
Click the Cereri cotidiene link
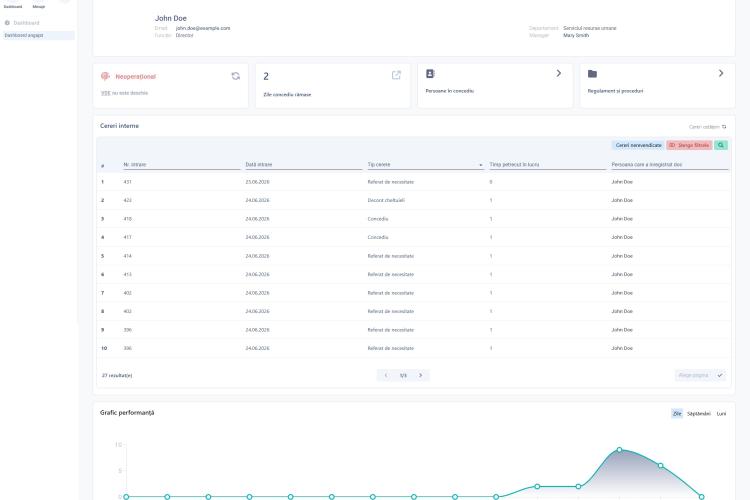[704, 127]
